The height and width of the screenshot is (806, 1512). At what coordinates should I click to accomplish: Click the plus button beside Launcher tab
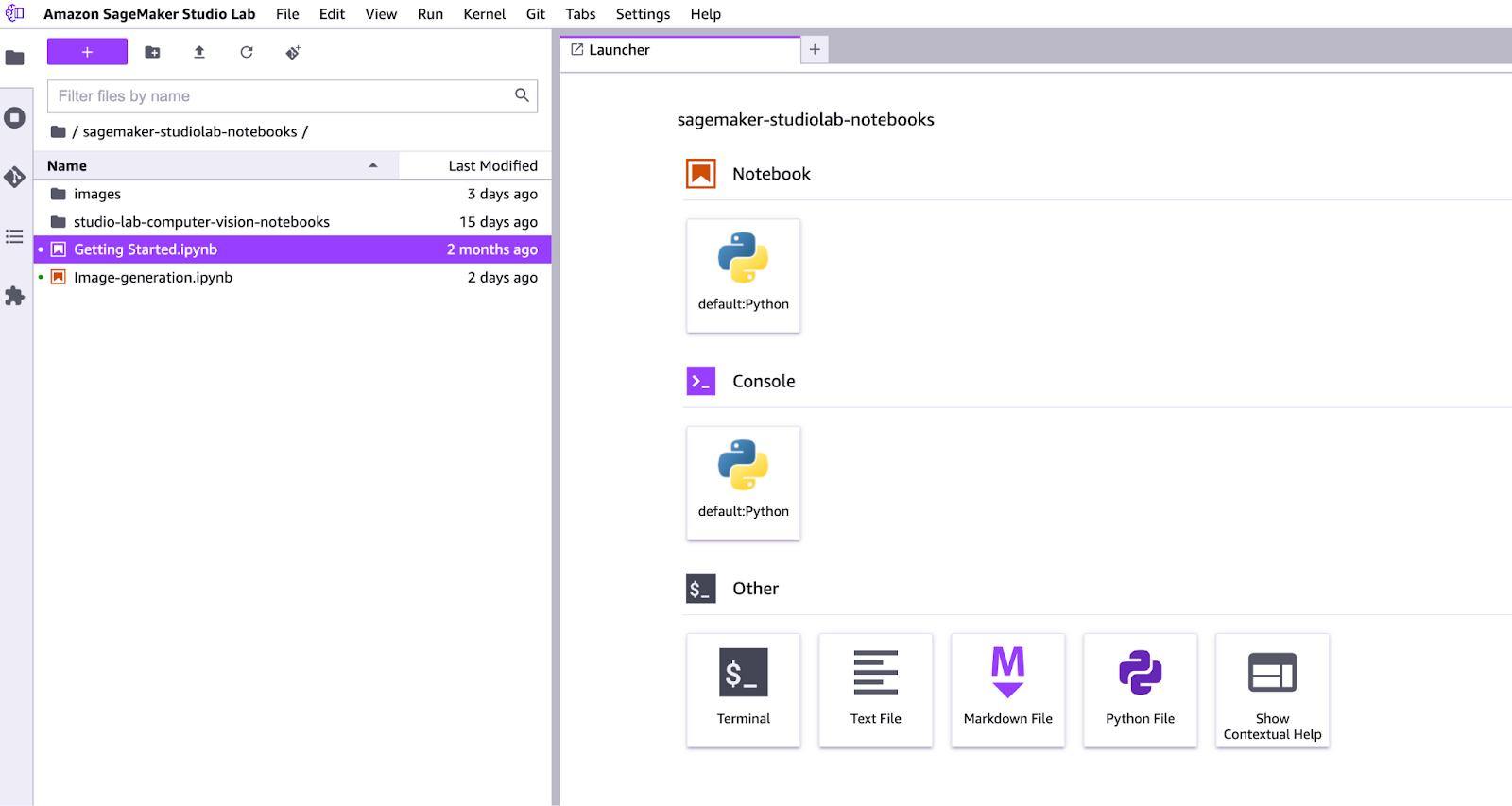point(815,50)
